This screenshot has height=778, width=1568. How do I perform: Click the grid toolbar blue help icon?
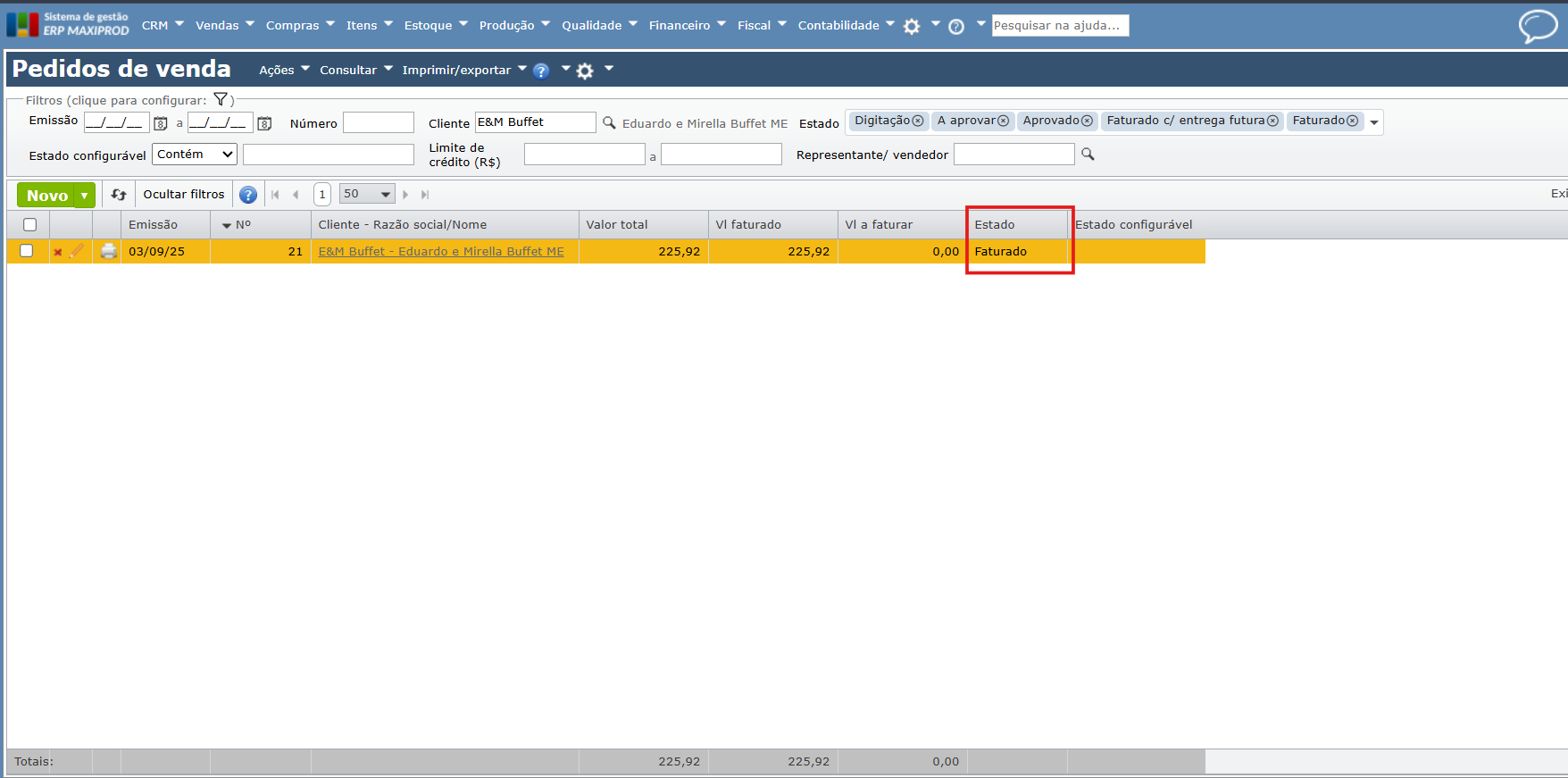tap(248, 195)
